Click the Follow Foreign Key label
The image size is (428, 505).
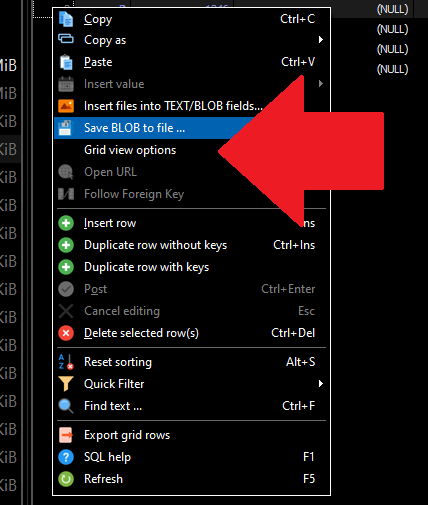tap(134, 194)
